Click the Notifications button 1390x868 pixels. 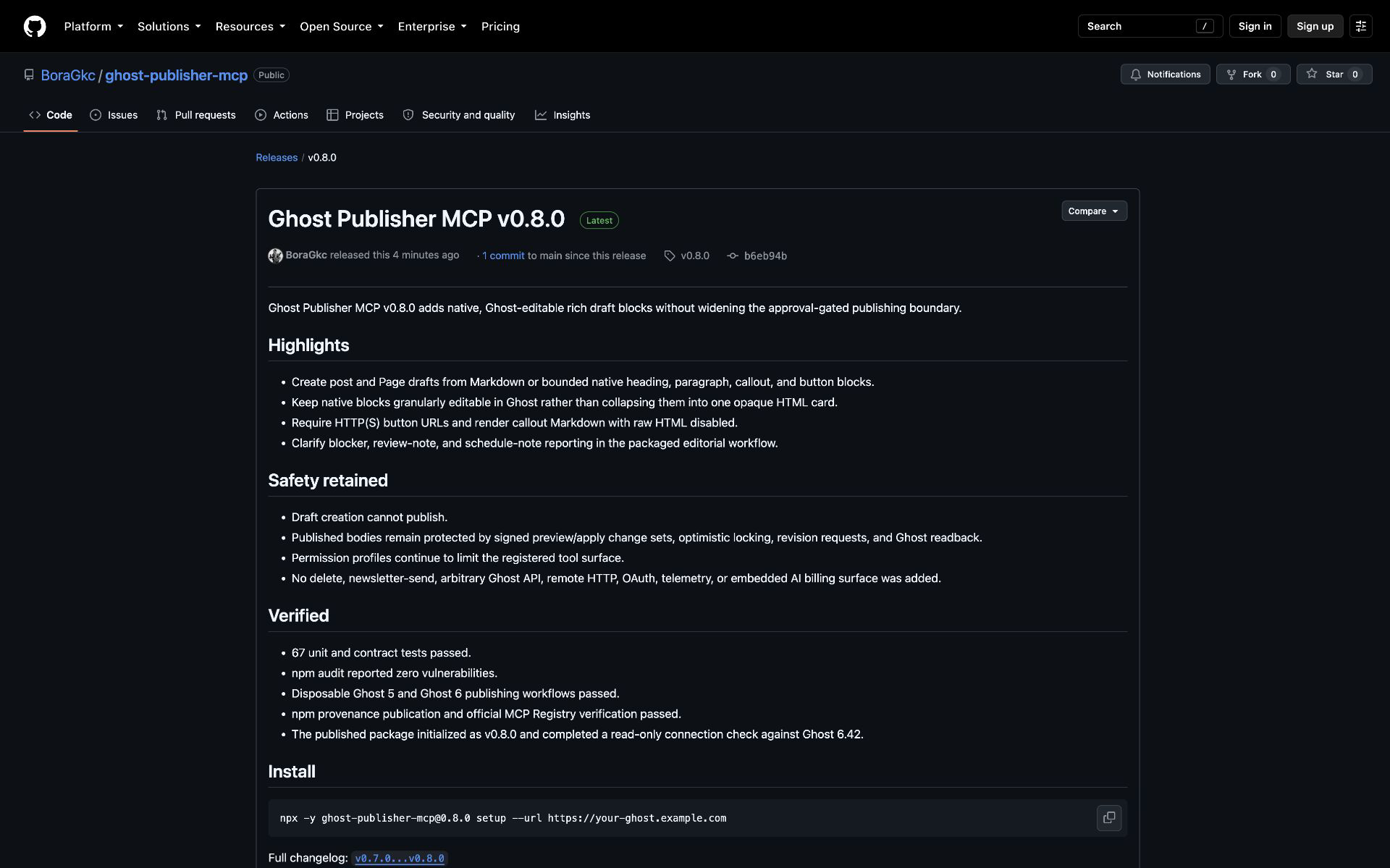(1165, 75)
